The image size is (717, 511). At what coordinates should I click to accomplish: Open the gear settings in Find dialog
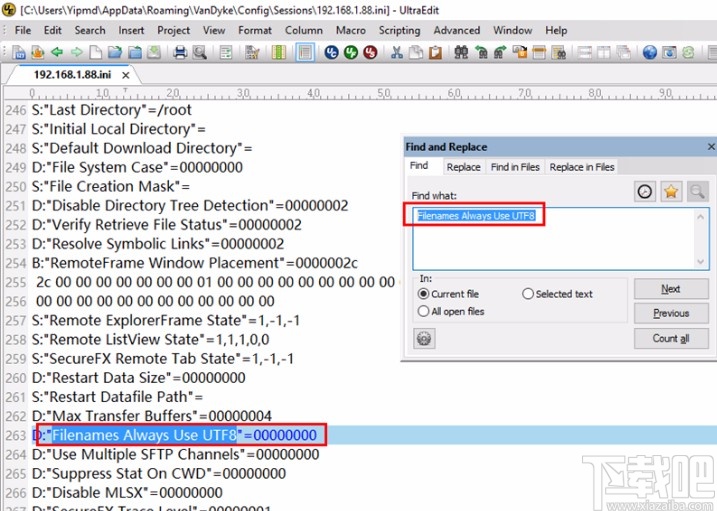point(423,339)
